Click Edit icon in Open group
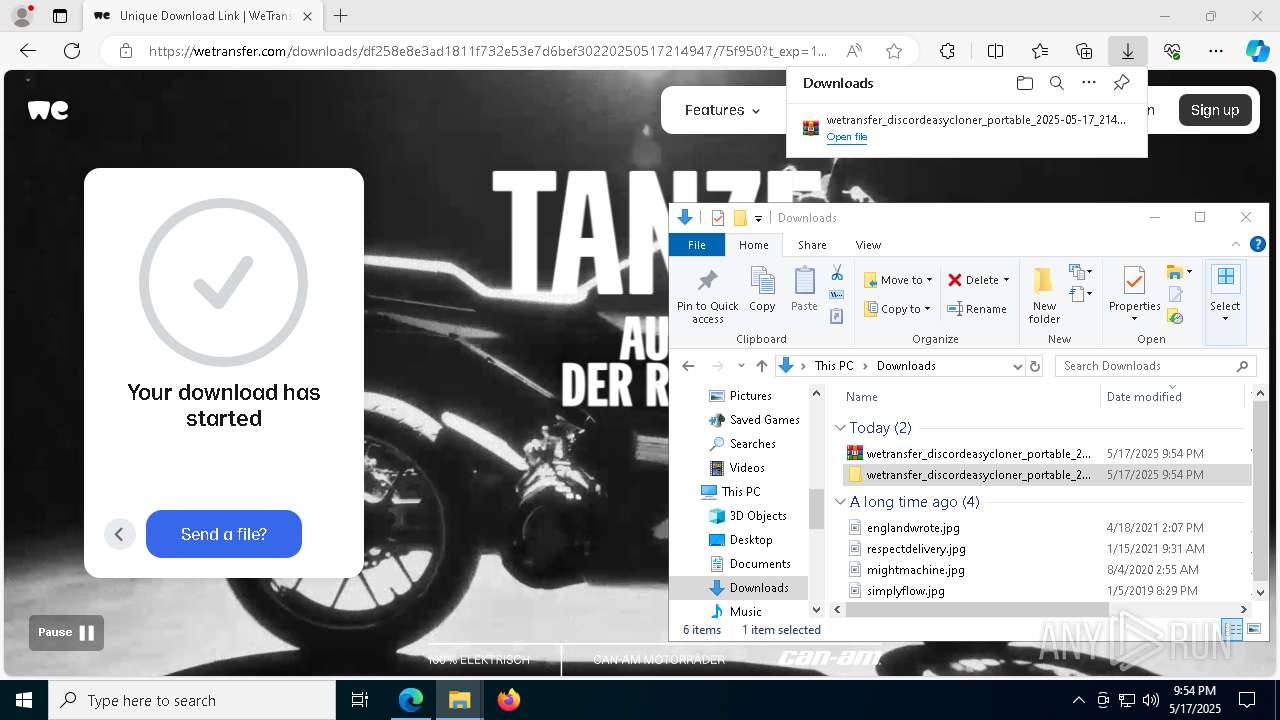 click(1176, 295)
